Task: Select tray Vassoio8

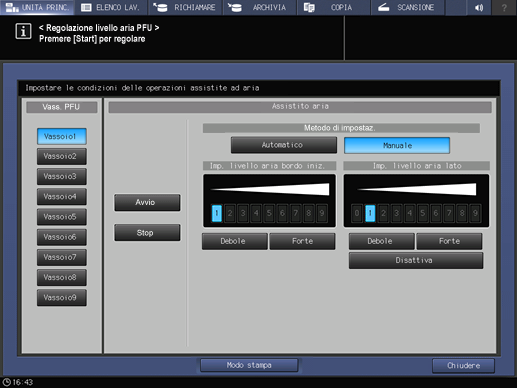Action: click(62, 277)
